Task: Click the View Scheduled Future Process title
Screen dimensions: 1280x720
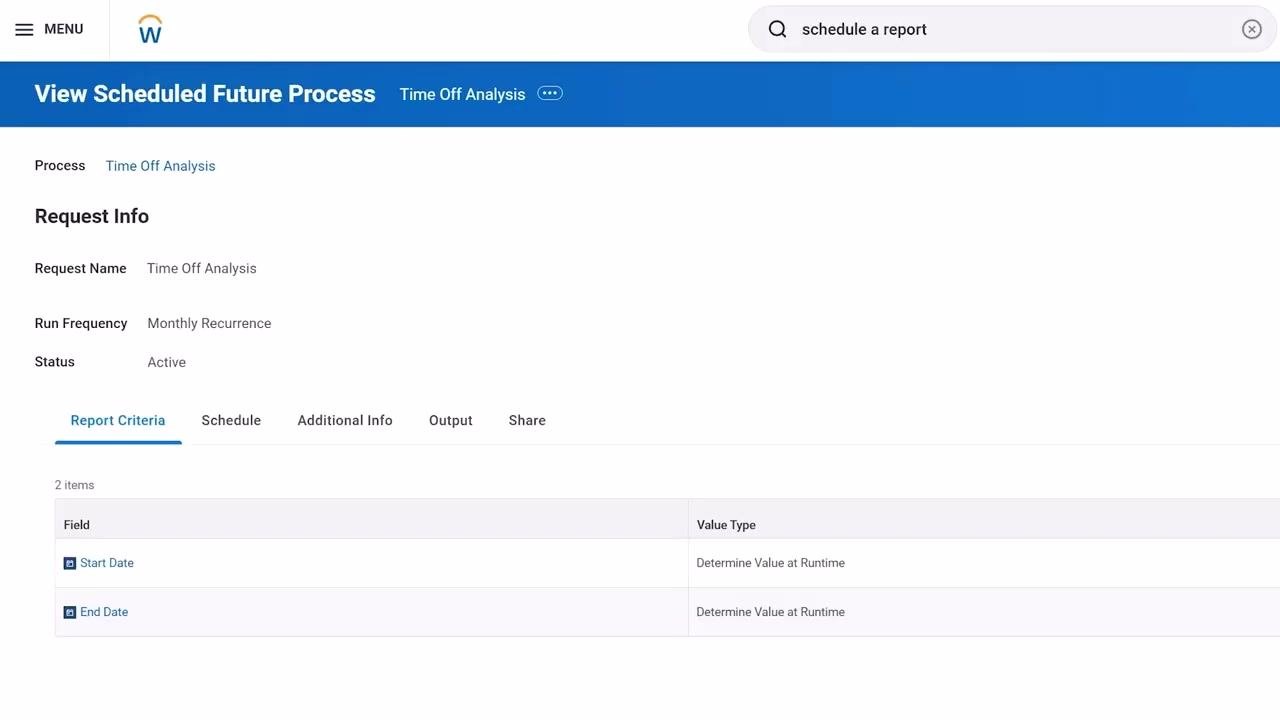Action: pos(205,94)
